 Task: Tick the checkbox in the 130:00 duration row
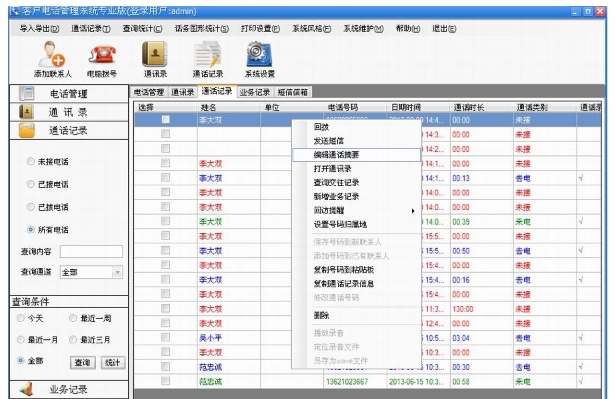166,309
